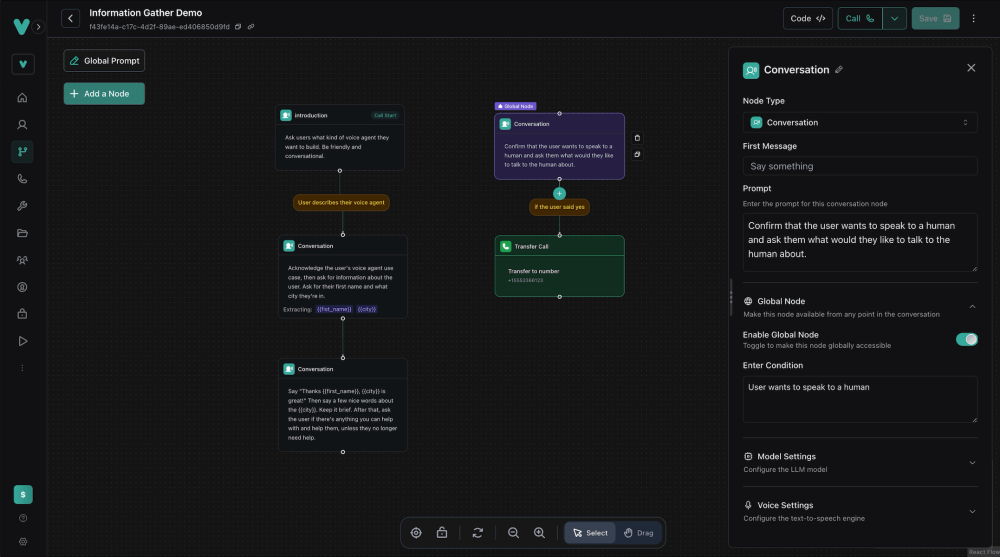This screenshot has height=557, width=1000.
Task: Open settings gear at sidebar bottom
Action: click(x=23, y=542)
